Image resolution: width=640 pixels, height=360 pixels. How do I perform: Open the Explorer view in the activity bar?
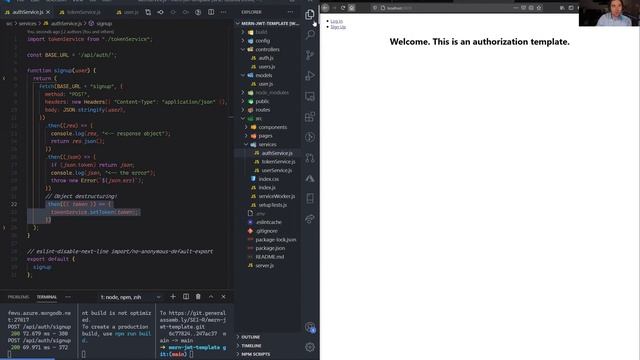[x=310, y=15]
